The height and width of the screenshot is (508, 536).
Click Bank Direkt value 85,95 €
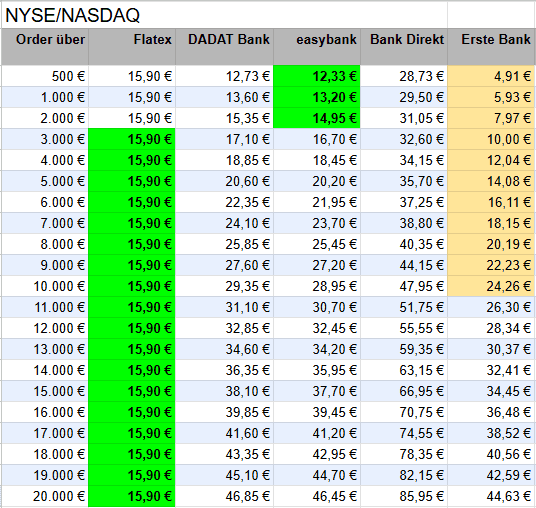pyautogui.click(x=404, y=496)
